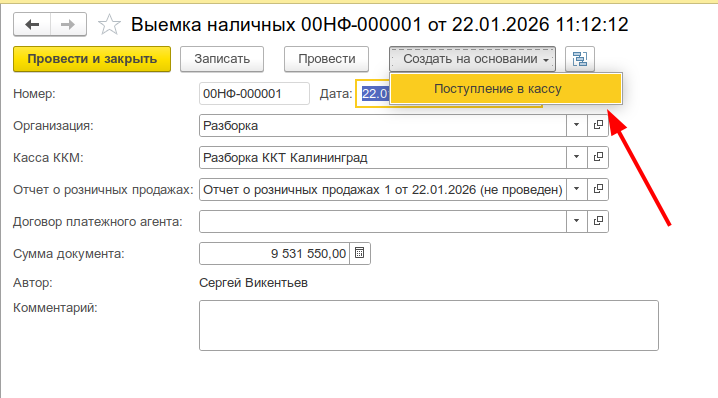The image size is (718, 398).
Task: Choose Поступление в кассу menu entry
Action: pyautogui.click(x=506, y=88)
